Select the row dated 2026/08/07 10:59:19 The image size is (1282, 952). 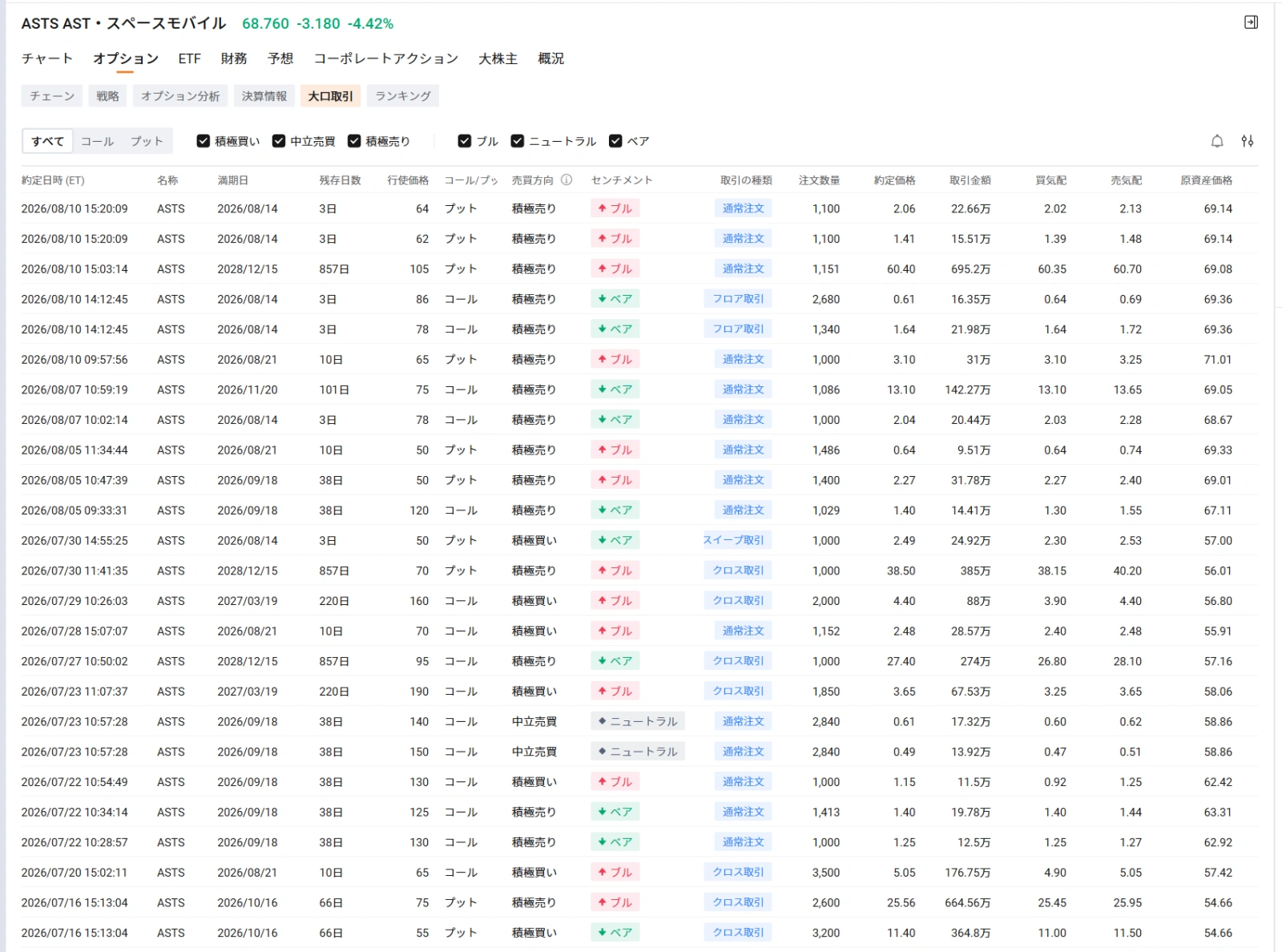tap(639, 389)
